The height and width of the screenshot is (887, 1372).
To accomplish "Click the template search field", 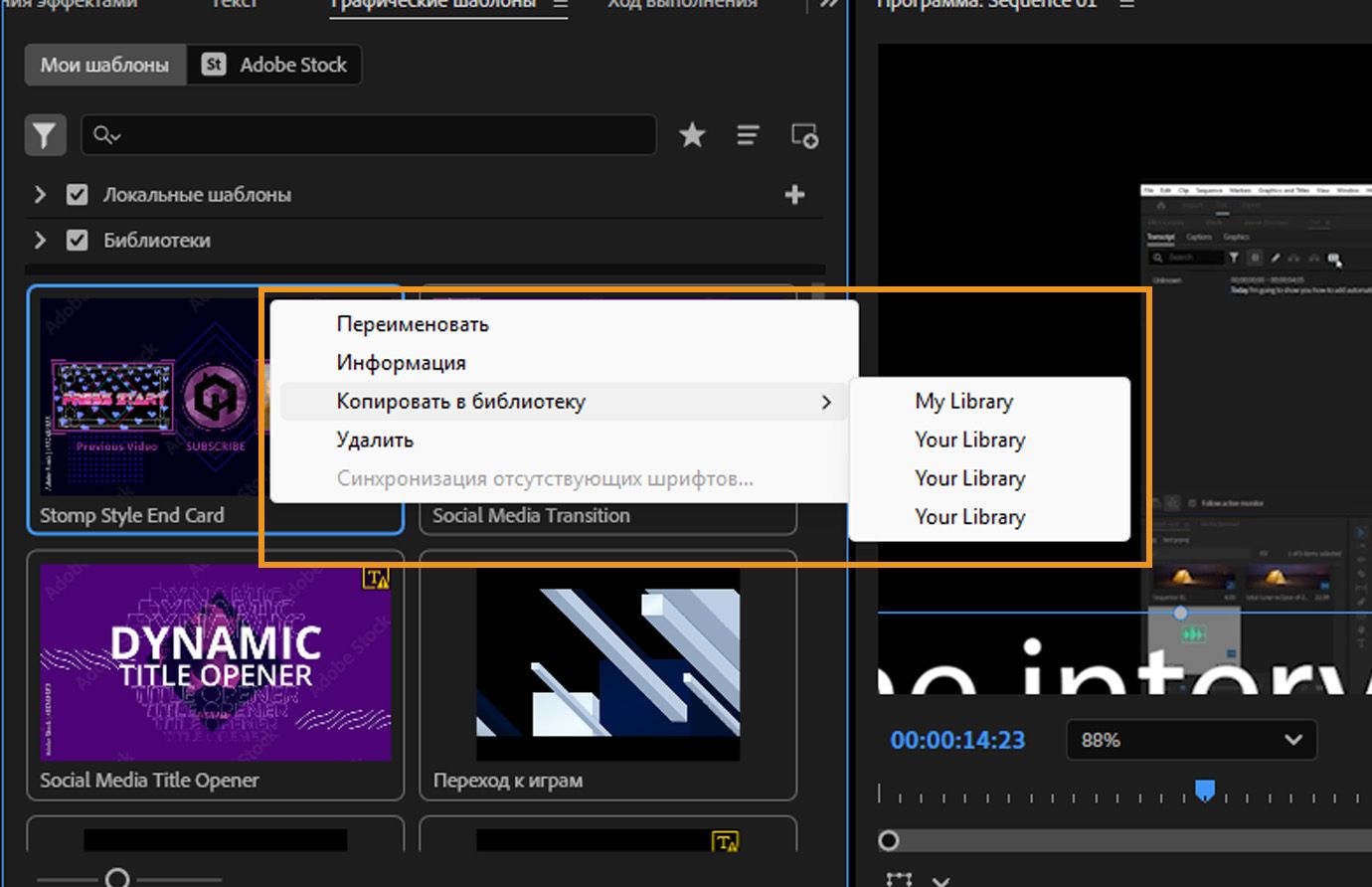I will (x=369, y=135).
